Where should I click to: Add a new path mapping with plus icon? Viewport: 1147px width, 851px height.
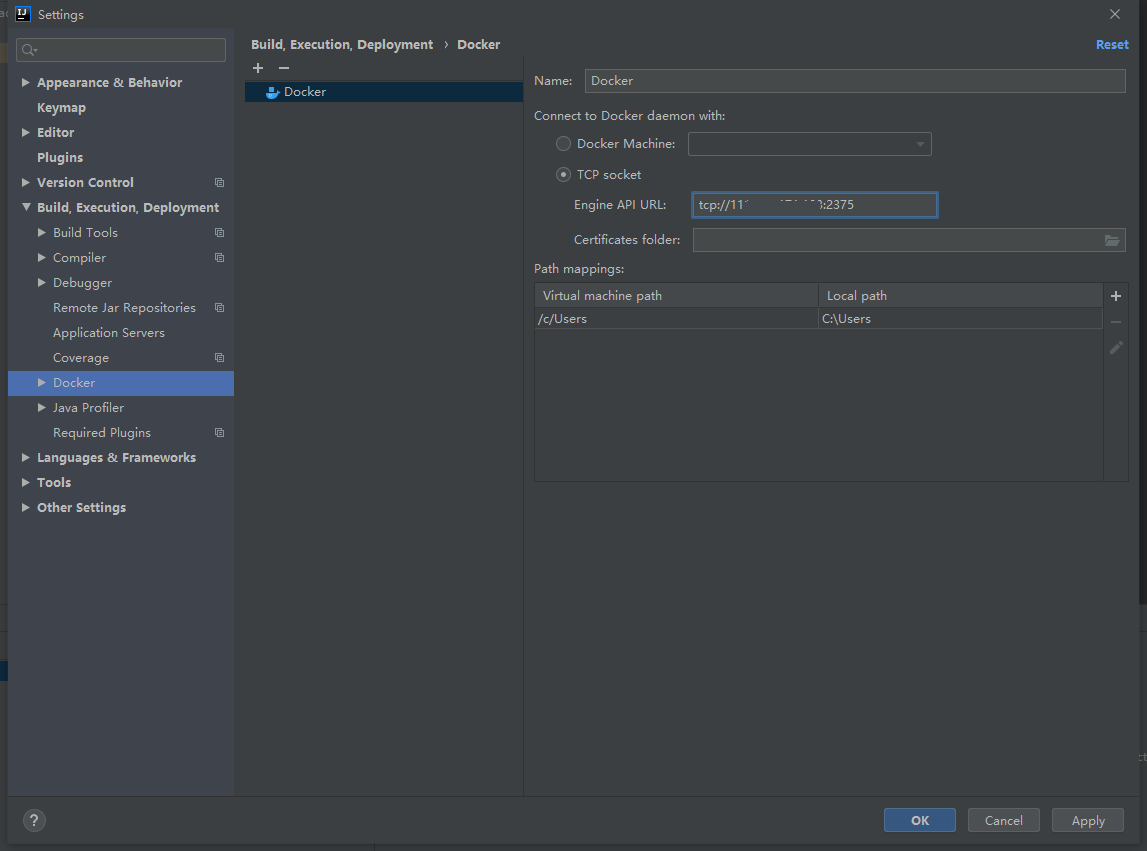coord(1115,295)
